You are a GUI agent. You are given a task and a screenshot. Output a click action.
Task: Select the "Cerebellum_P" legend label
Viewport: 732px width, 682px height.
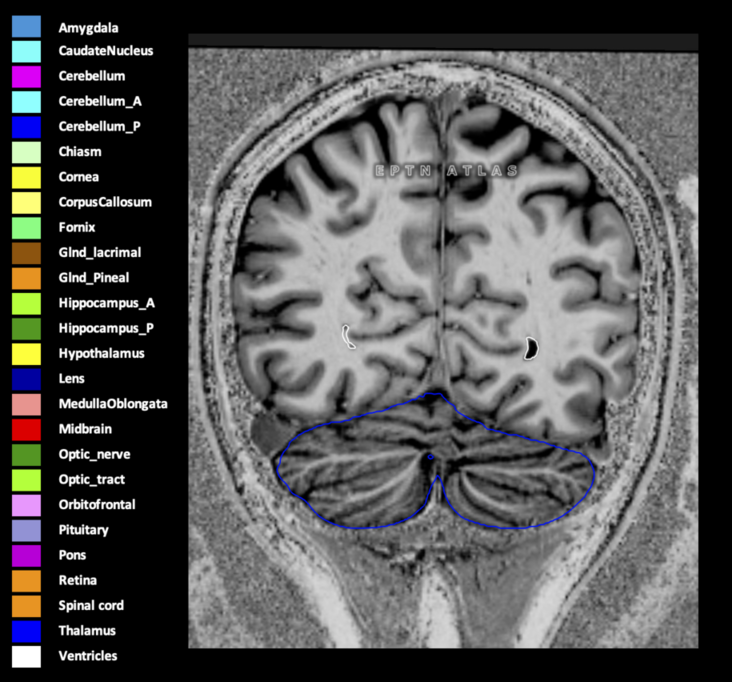coord(99,127)
